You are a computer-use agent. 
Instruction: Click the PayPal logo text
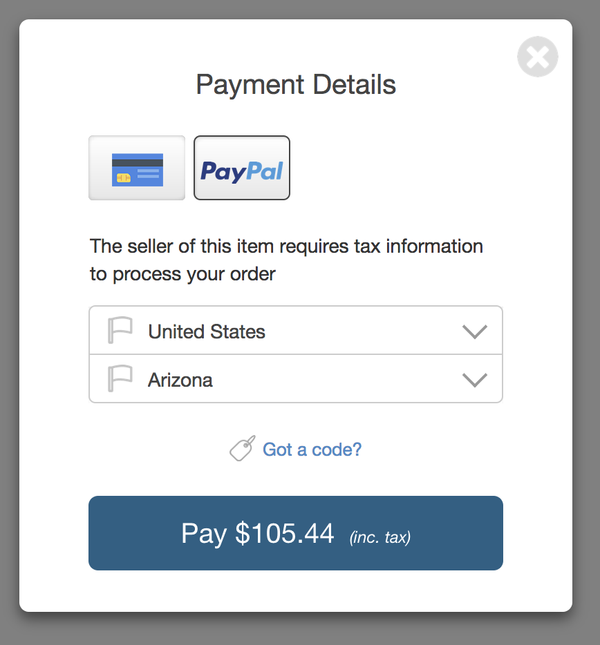click(x=242, y=170)
